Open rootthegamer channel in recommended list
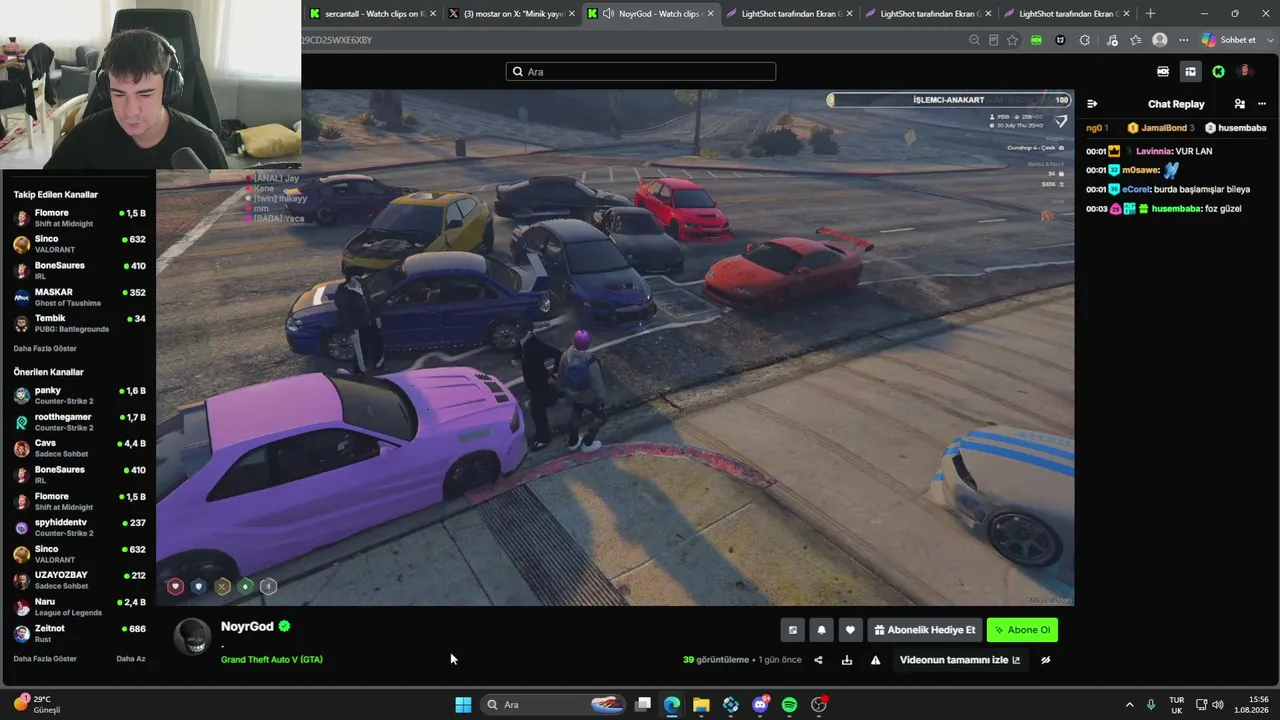The height and width of the screenshot is (720, 1280). [x=80, y=422]
